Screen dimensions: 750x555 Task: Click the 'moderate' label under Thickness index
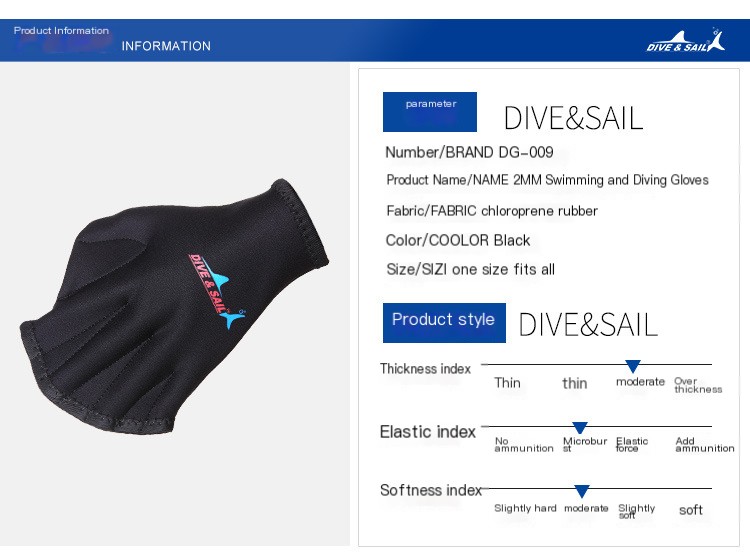pos(640,382)
